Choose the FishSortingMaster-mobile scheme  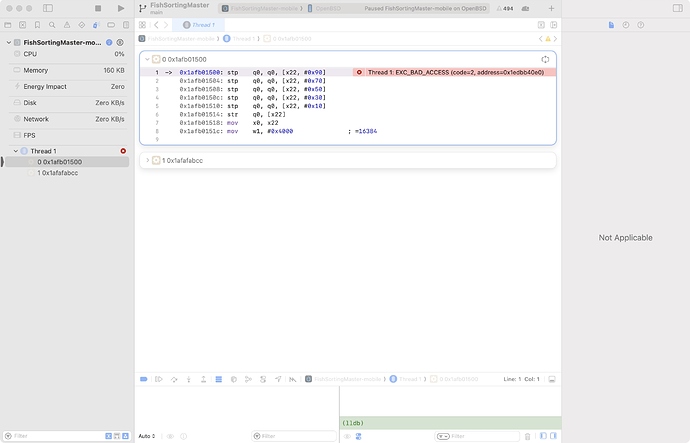tap(262, 8)
